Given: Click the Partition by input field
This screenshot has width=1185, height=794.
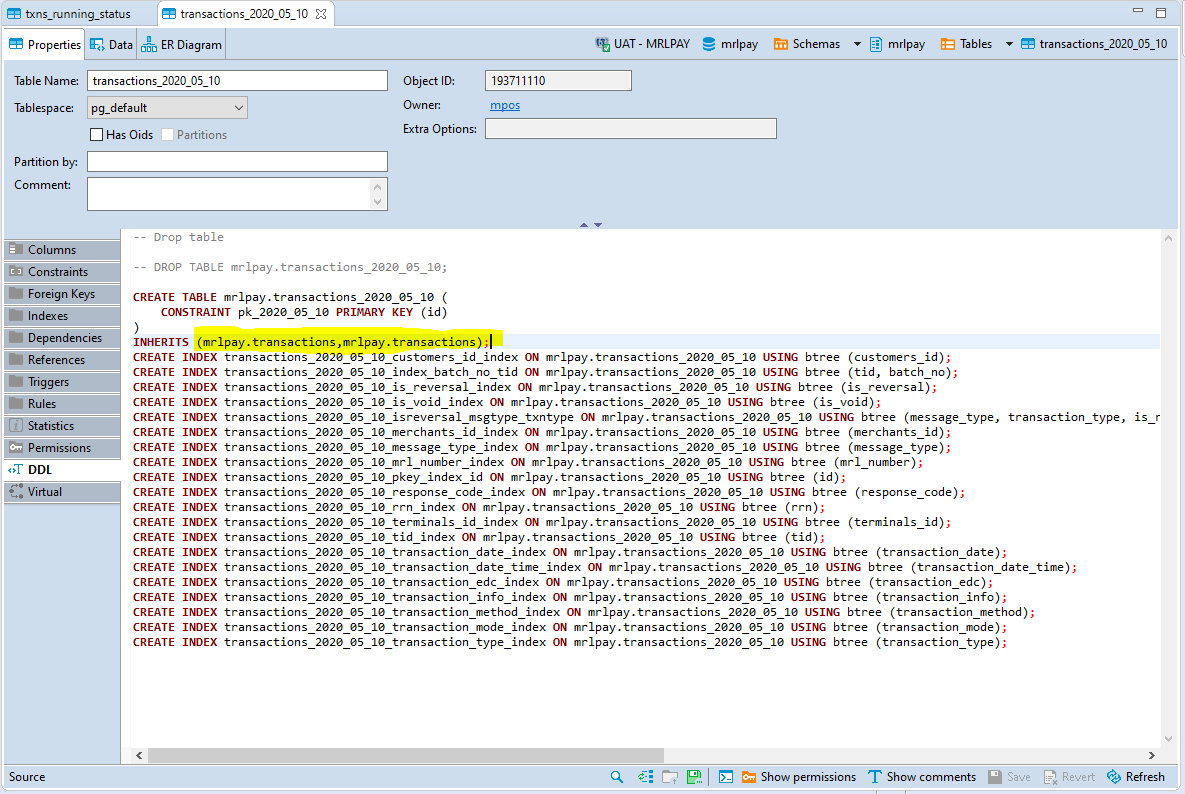Looking at the screenshot, I should [237, 161].
